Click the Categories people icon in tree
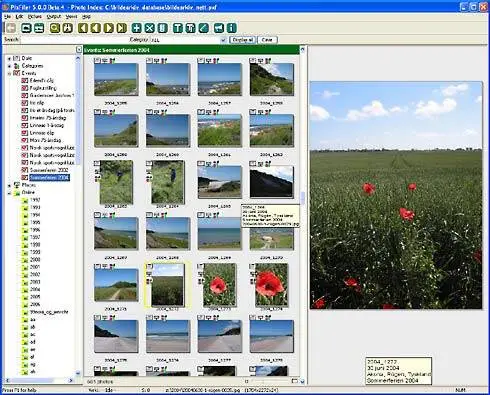 pyautogui.click(x=16, y=66)
